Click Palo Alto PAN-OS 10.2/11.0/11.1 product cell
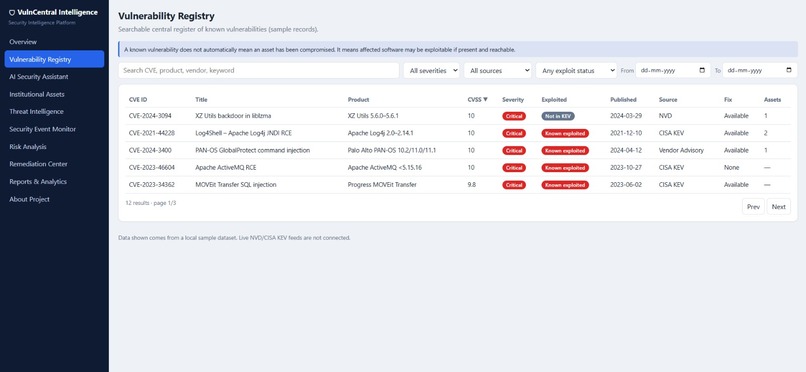This screenshot has width=806, height=372. [x=392, y=151]
